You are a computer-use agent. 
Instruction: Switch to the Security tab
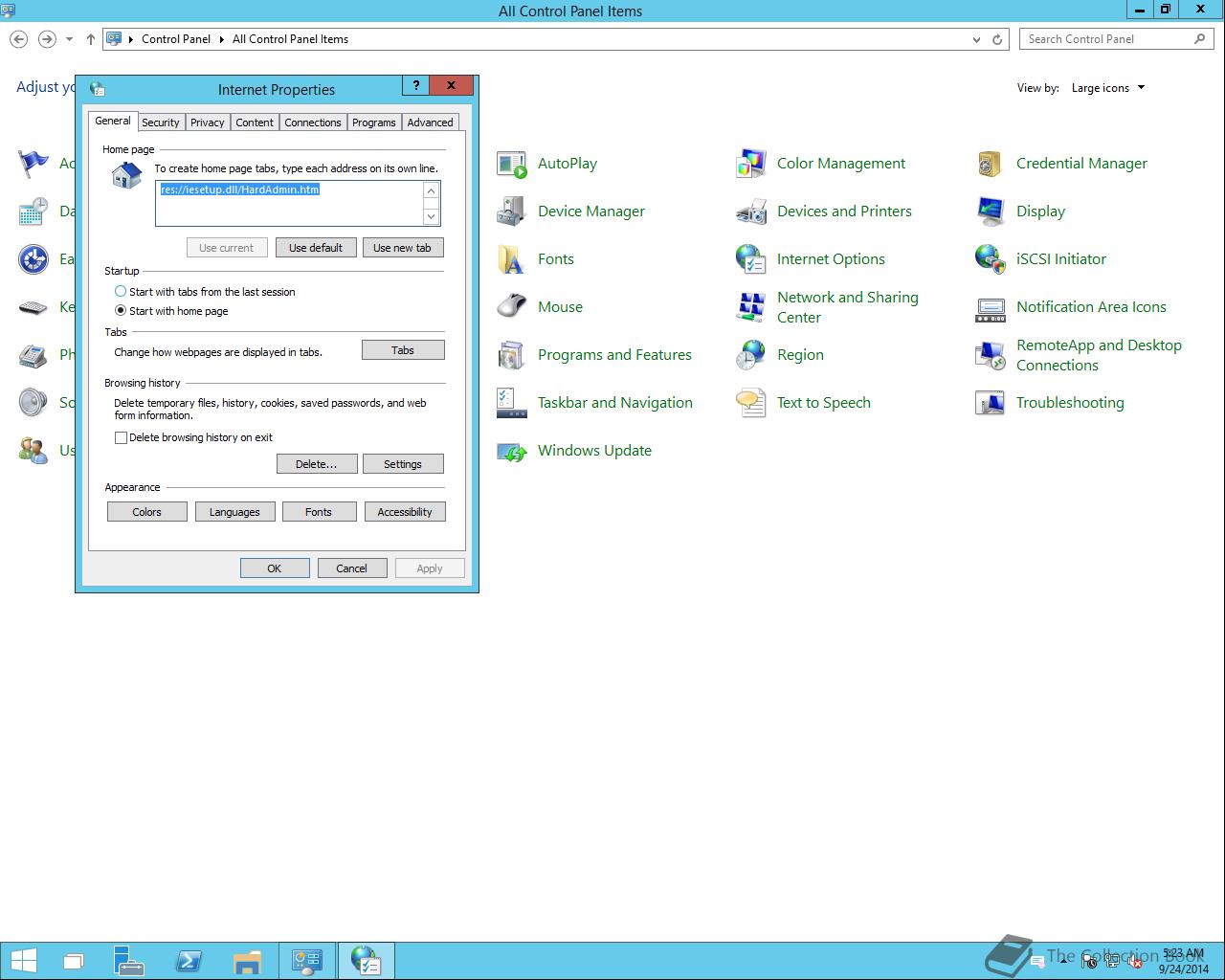coord(161,122)
